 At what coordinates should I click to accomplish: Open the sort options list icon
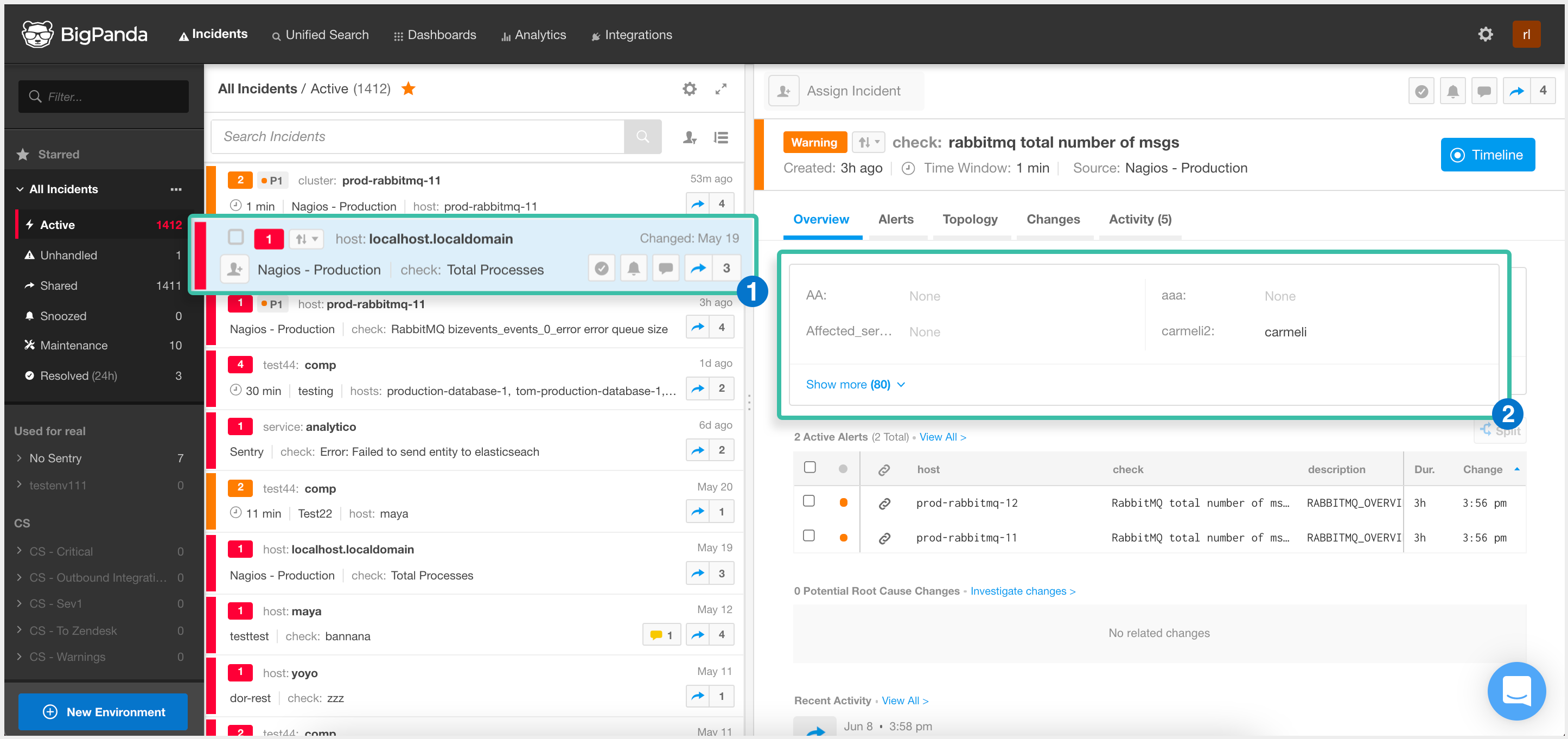721,138
